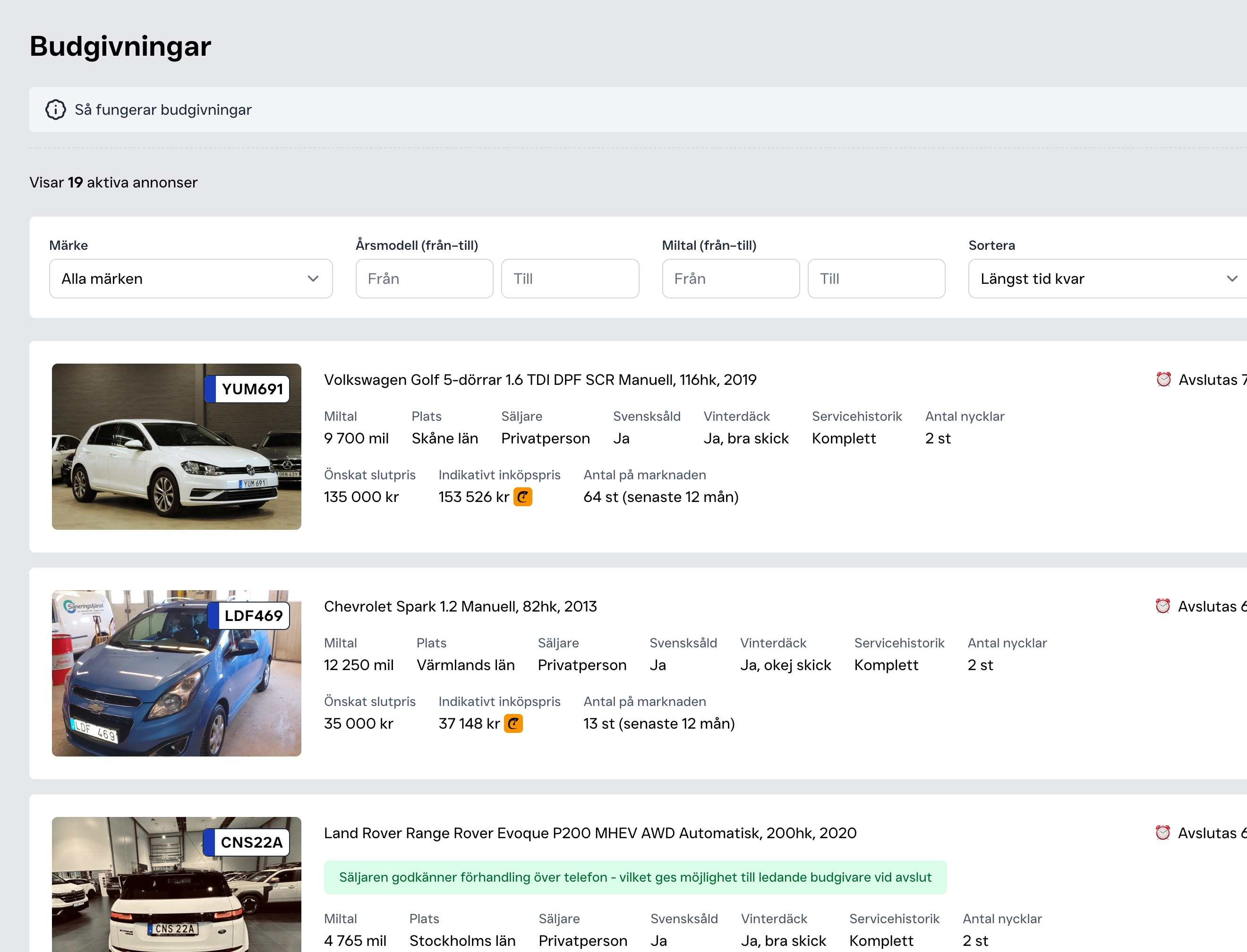Open the Volkswagen Golf 1.6 TDI listing title
1247x952 pixels.
[x=539, y=380]
